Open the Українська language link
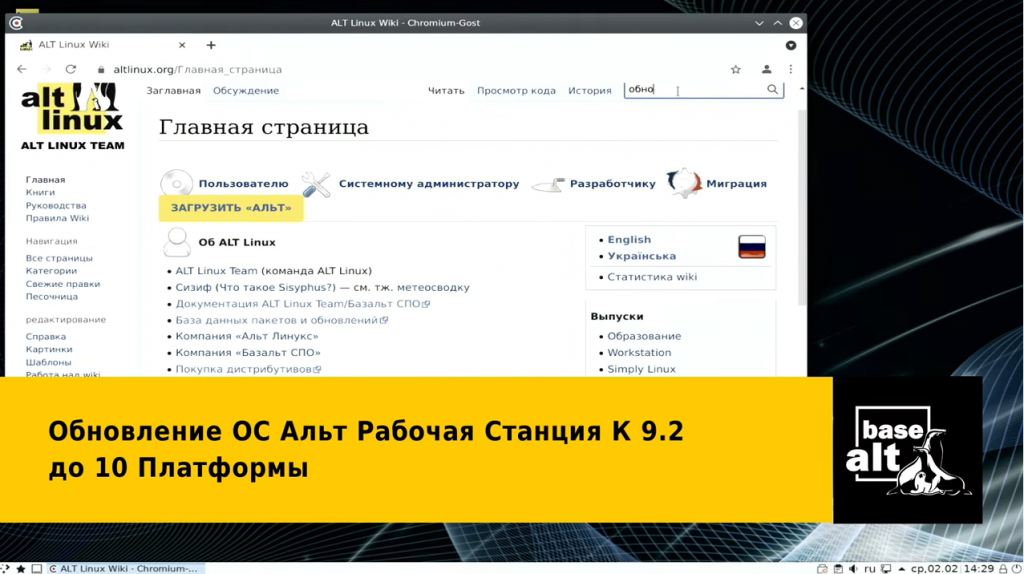The width and height of the screenshot is (1024, 574). click(x=641, y=256)
